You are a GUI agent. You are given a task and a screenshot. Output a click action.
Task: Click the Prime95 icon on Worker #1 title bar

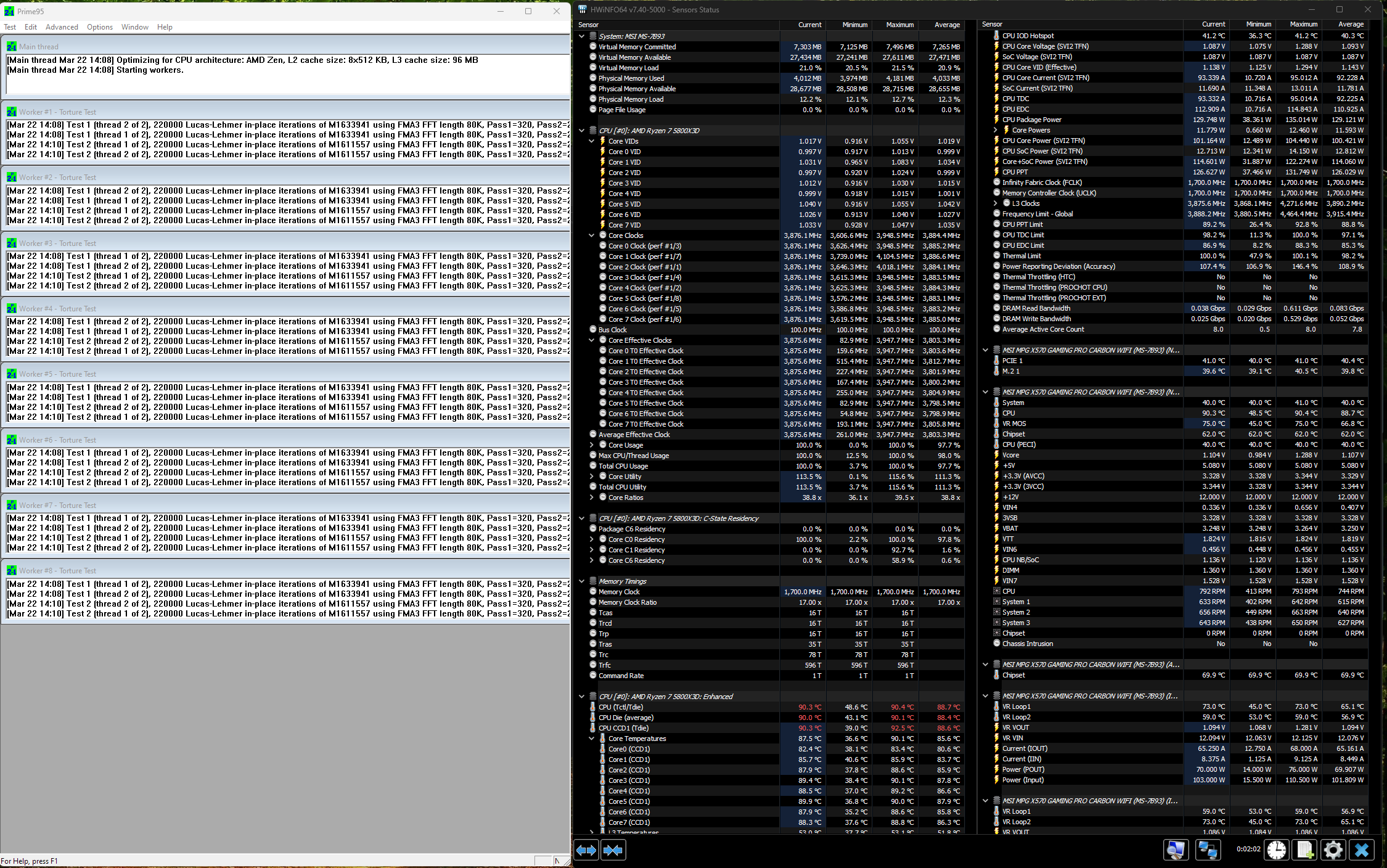(x=11, y=112)
